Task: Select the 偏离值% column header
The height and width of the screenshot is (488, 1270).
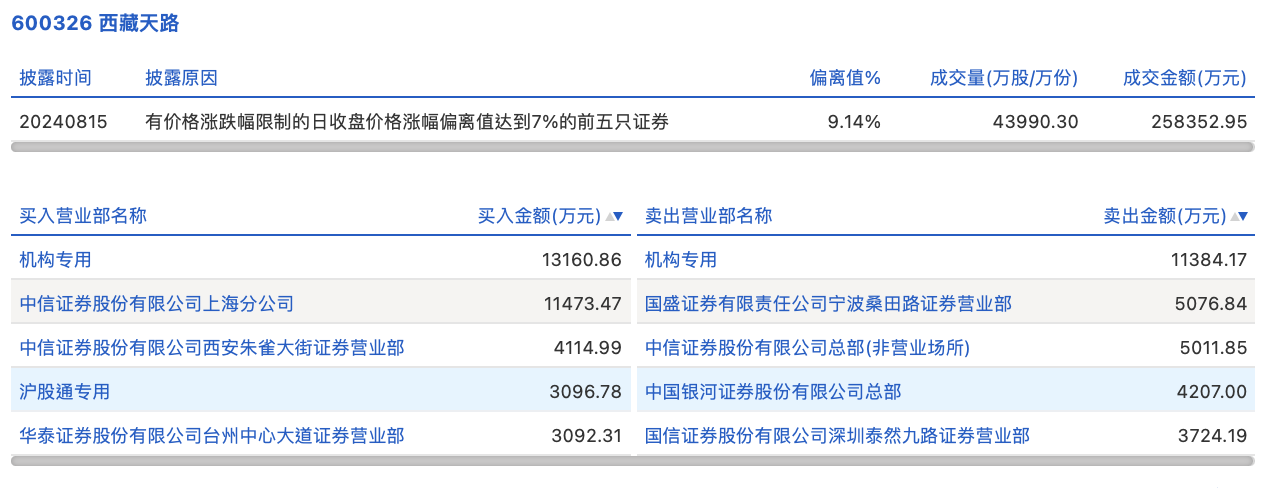Action: click(x=844, y=78)
